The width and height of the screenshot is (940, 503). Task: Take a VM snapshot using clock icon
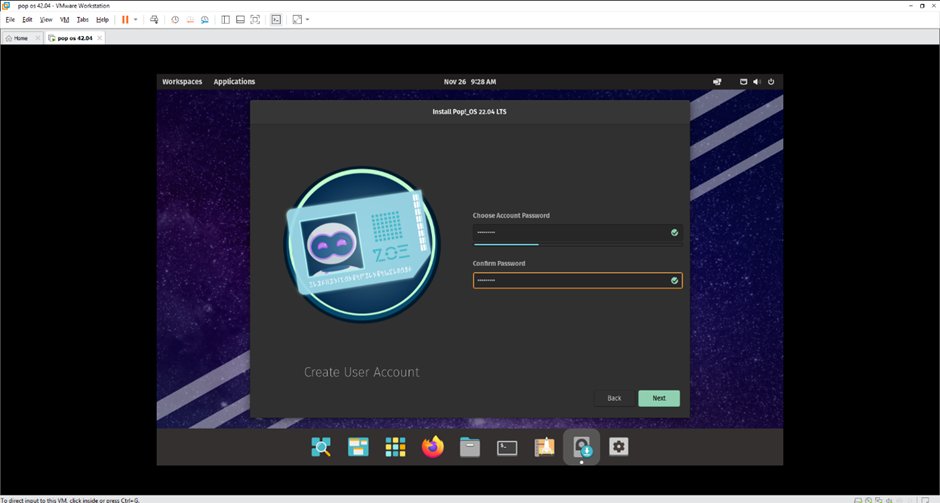175,19
